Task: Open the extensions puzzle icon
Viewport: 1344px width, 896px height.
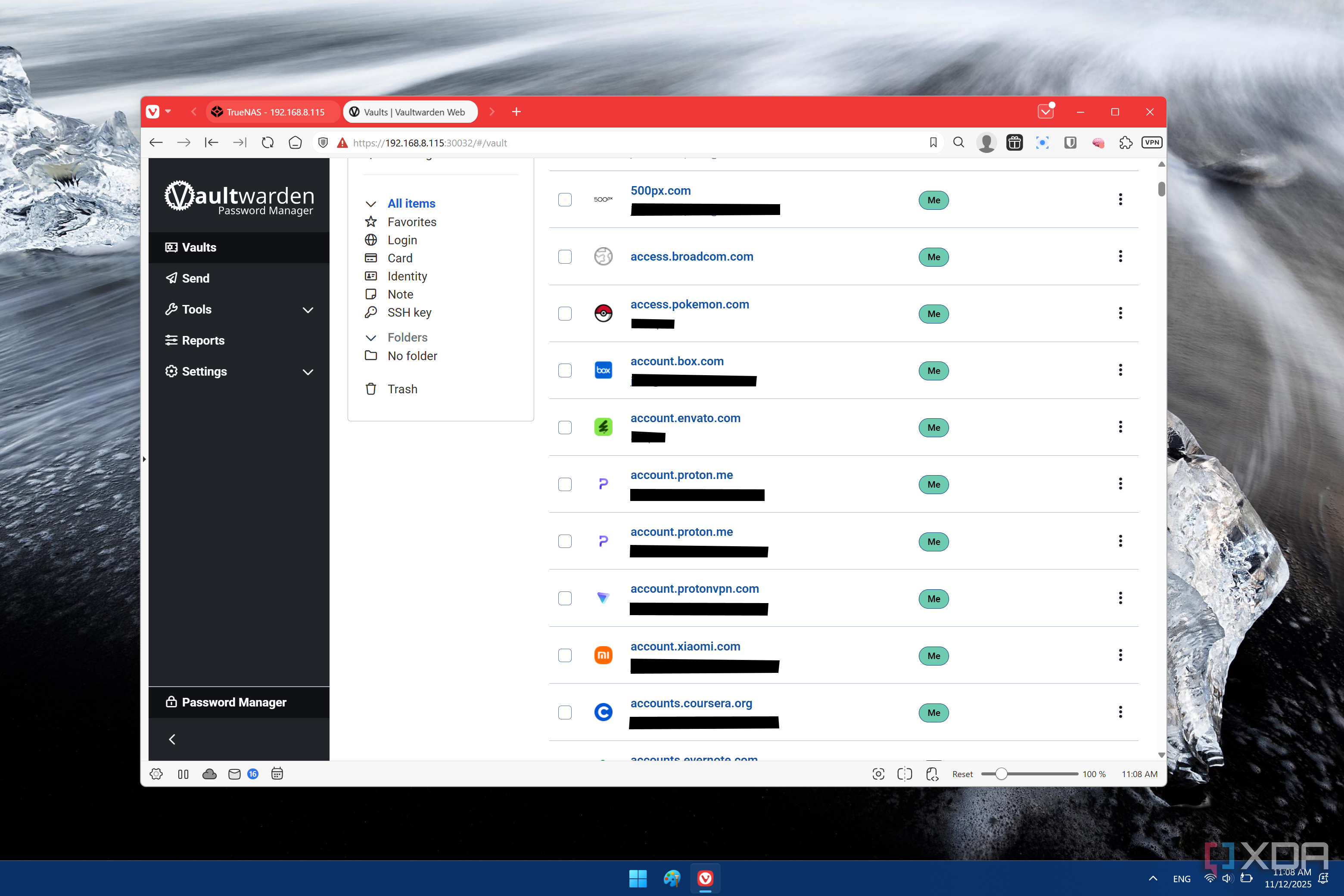Action: [x=1126, y=142]
